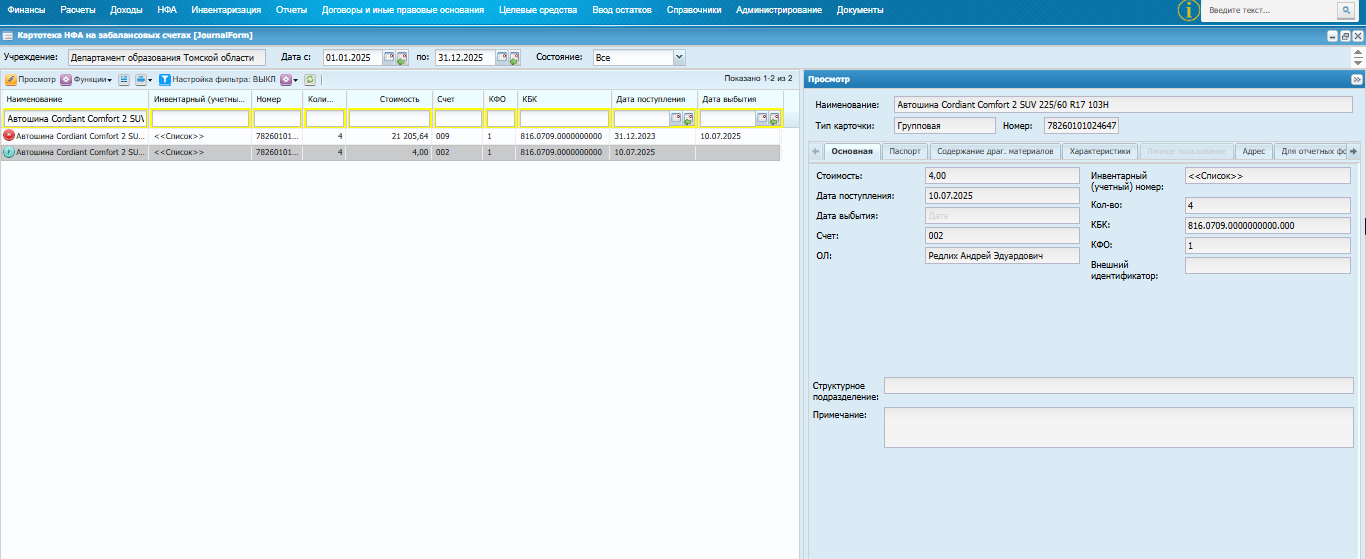Open the НФА menu

coord(167,10)
